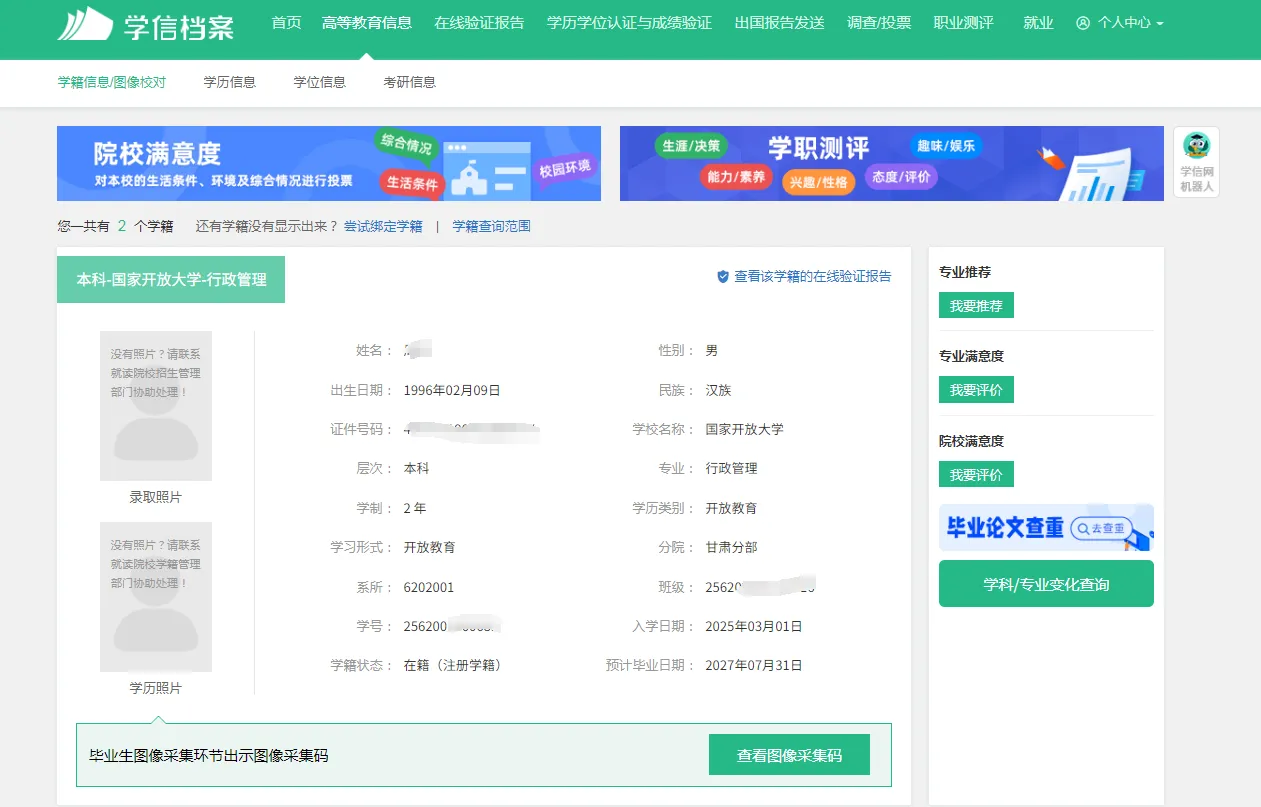Screen dimensions: 1261x807
Task: Click the shield icon beside 在线验证报告
Action: coord(723,276)
